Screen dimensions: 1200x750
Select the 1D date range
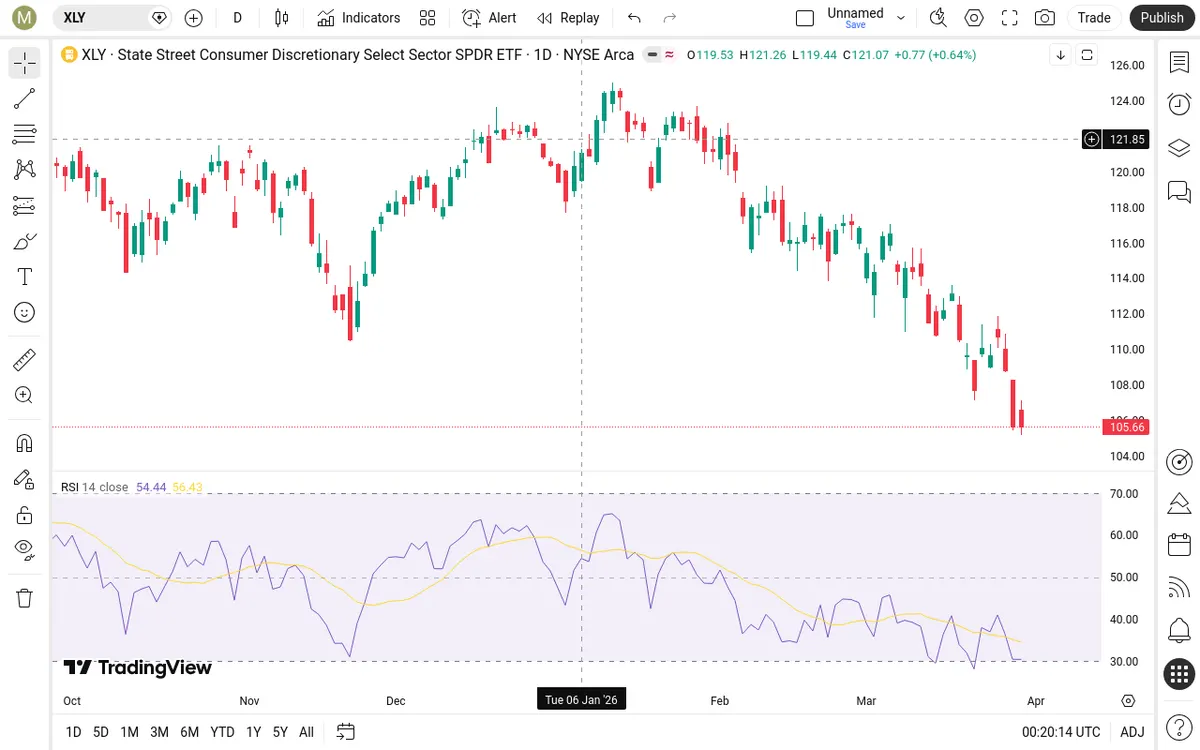[74, 732]
